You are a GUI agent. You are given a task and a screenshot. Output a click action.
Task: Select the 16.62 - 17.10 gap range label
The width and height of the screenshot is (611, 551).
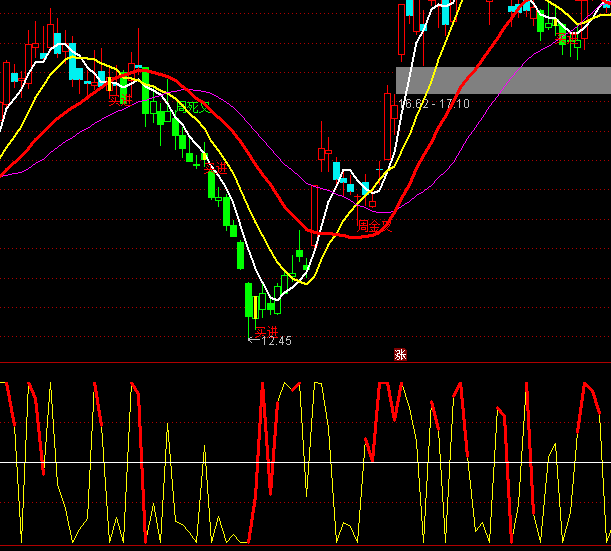pos(434,103)
